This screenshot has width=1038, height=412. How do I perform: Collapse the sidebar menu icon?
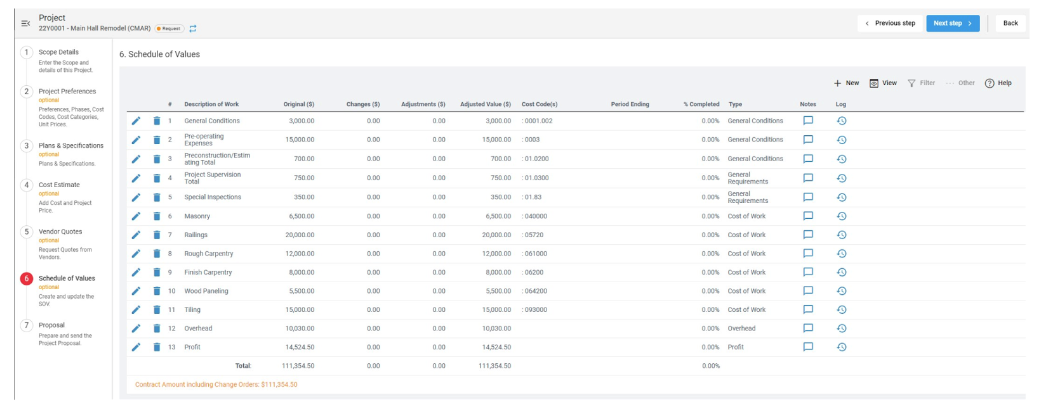(x=25, y=23)
